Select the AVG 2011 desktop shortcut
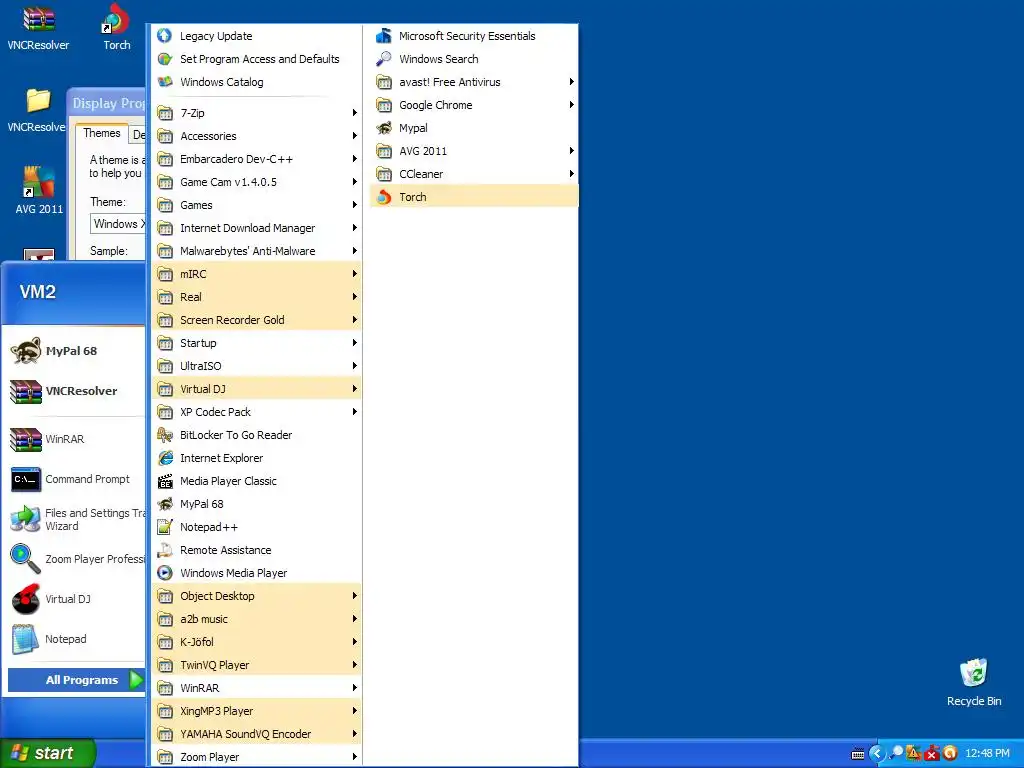The height and width of the screenshot is (768, 1024). pyautogui.click(x=39, y=190)
